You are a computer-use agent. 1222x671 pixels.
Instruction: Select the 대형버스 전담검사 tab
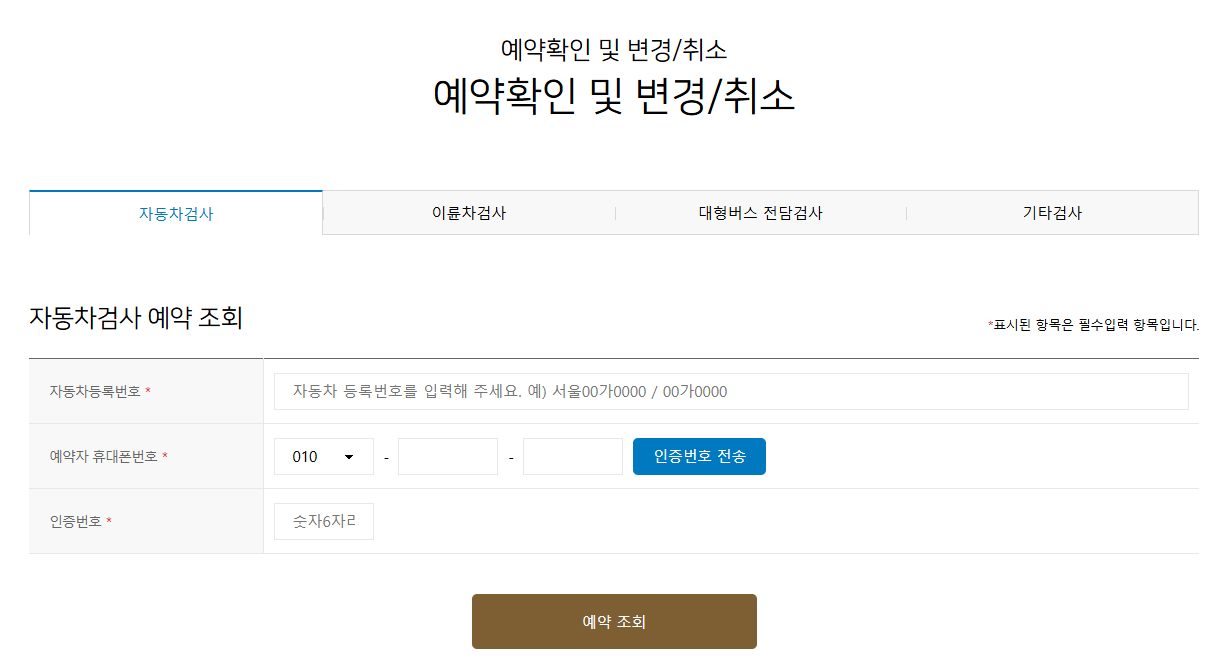click(x=760, y=212)
